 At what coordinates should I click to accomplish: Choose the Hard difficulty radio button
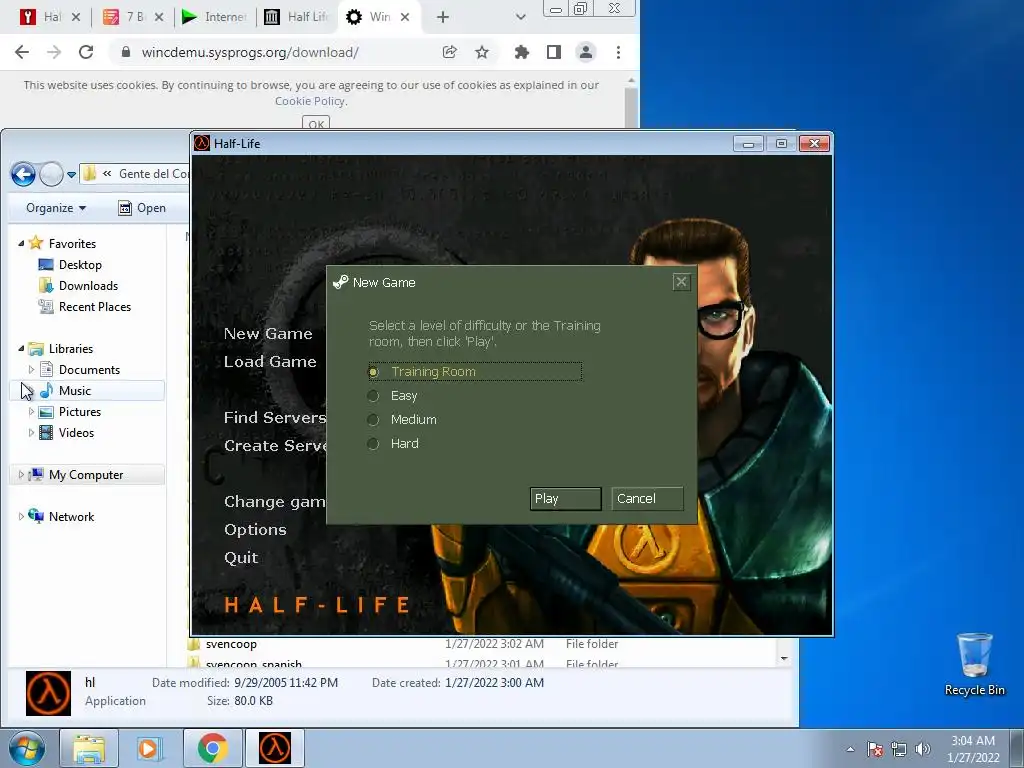tap(373, 444)
